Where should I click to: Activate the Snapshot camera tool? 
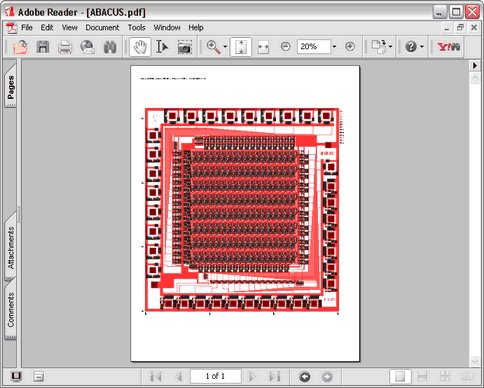coord(184,47)
